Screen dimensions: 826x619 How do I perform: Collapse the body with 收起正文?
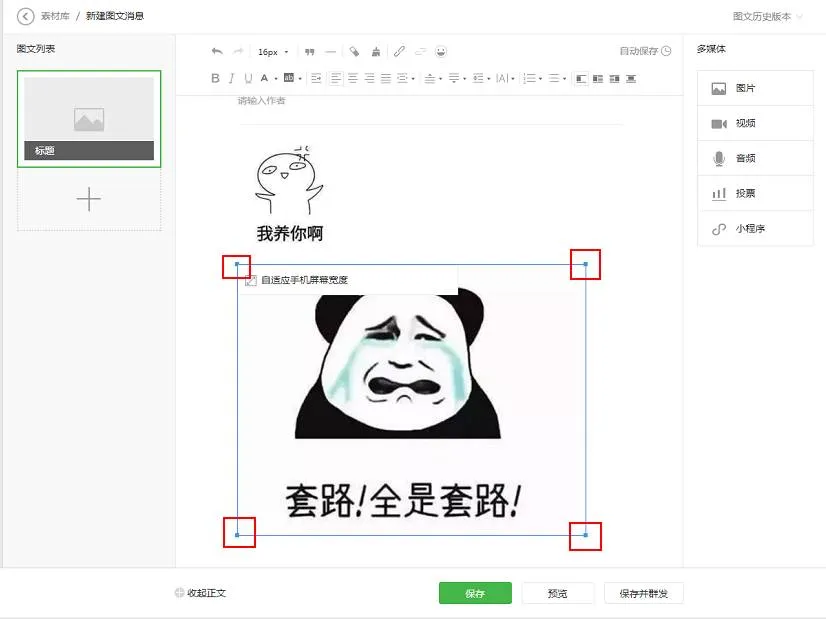pyautogui.click(x=201, y=593)
